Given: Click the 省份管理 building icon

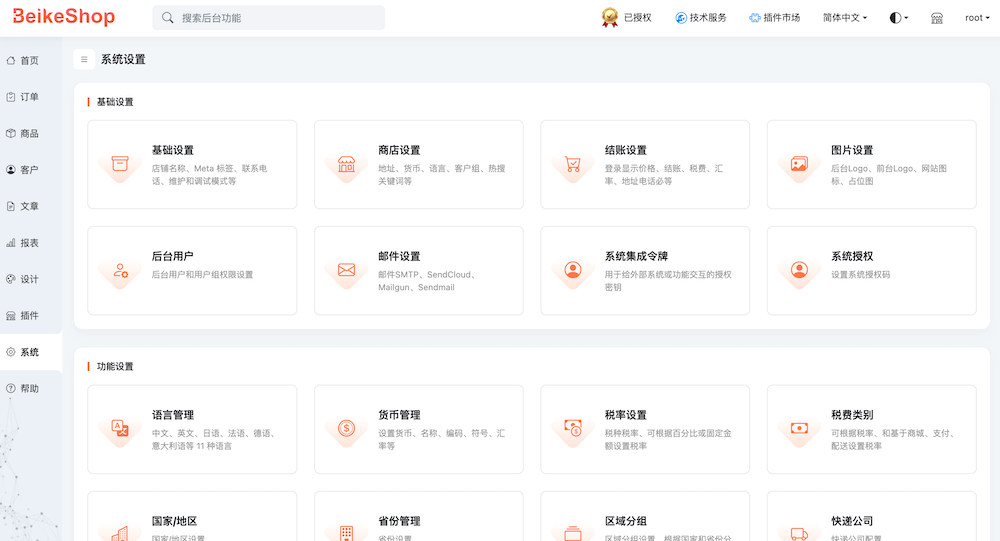Looking at the screenshot, I should pyautogui.click(x=346, y=534).
